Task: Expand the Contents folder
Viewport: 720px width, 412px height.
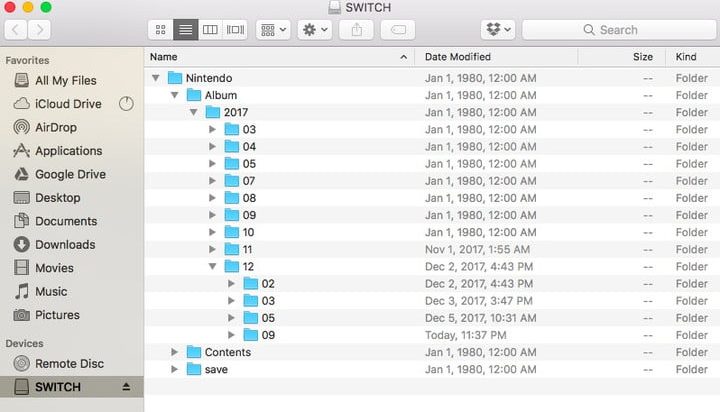Action: click(x=175, y=352)
